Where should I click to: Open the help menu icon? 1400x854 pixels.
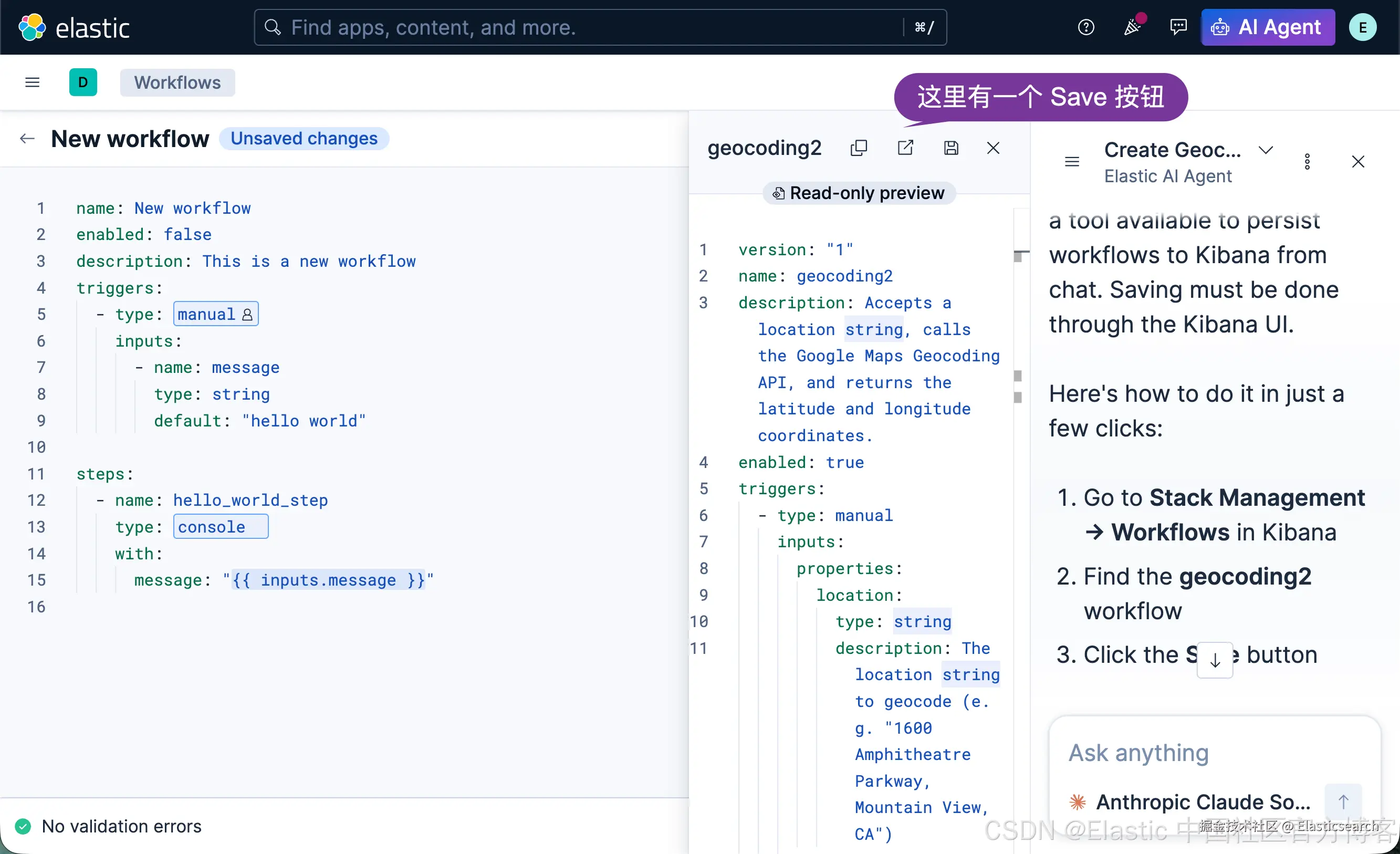(x=1086, y=27)
